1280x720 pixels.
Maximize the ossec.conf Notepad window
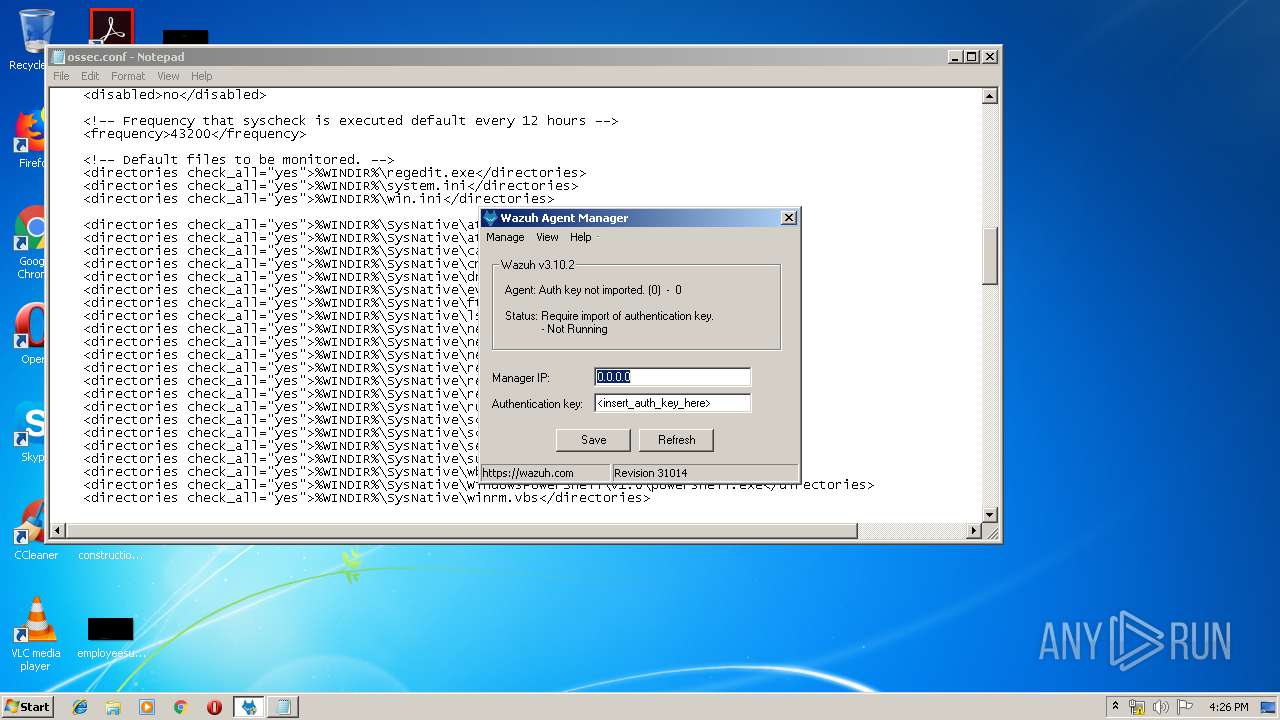pos(971,57)
